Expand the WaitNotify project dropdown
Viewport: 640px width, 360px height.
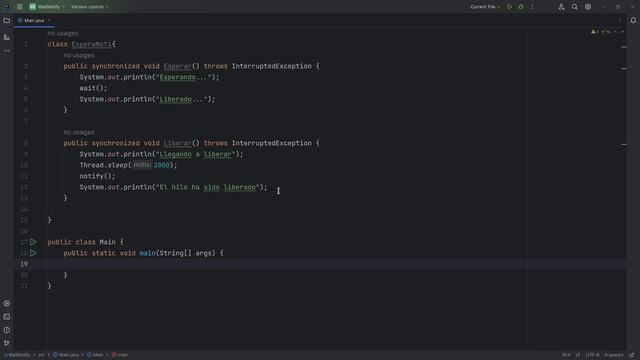(47, 7)
